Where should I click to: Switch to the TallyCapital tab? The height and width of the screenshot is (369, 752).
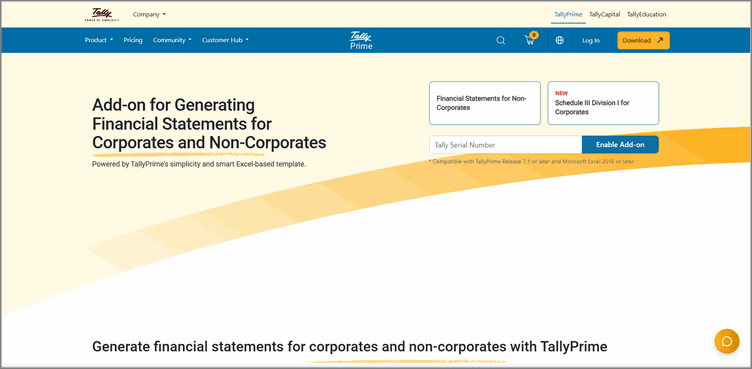click(x=604, y=14)
